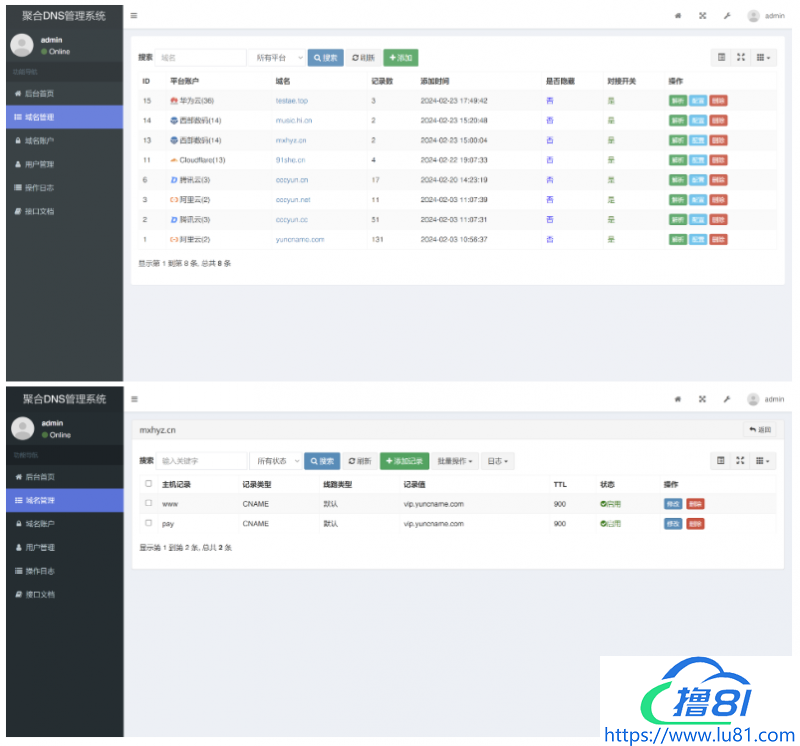The image size is (800, 746).
Task: Click the 返回 back arrow button
Action: [x=760, y=429]
